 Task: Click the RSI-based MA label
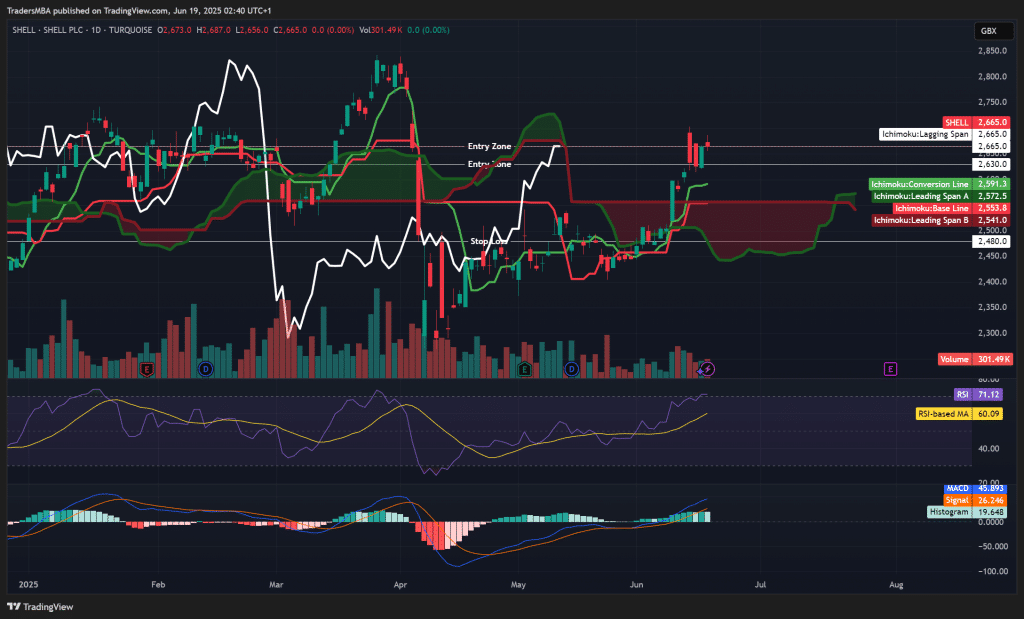(944, 413)
